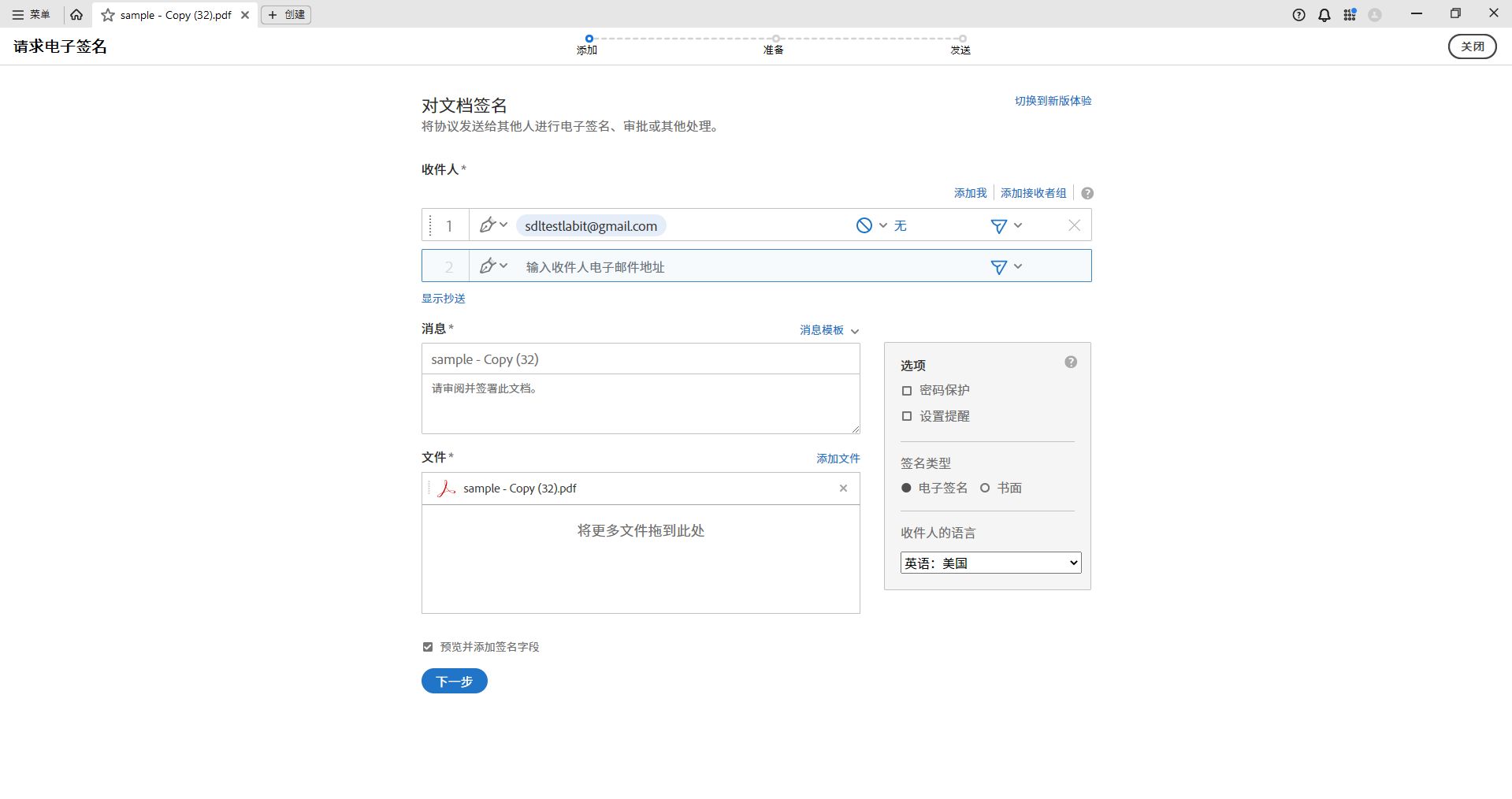Click the authentication method icon on recipient 1
Viewport: 1512px width, 799px height.
coord(864,225)
